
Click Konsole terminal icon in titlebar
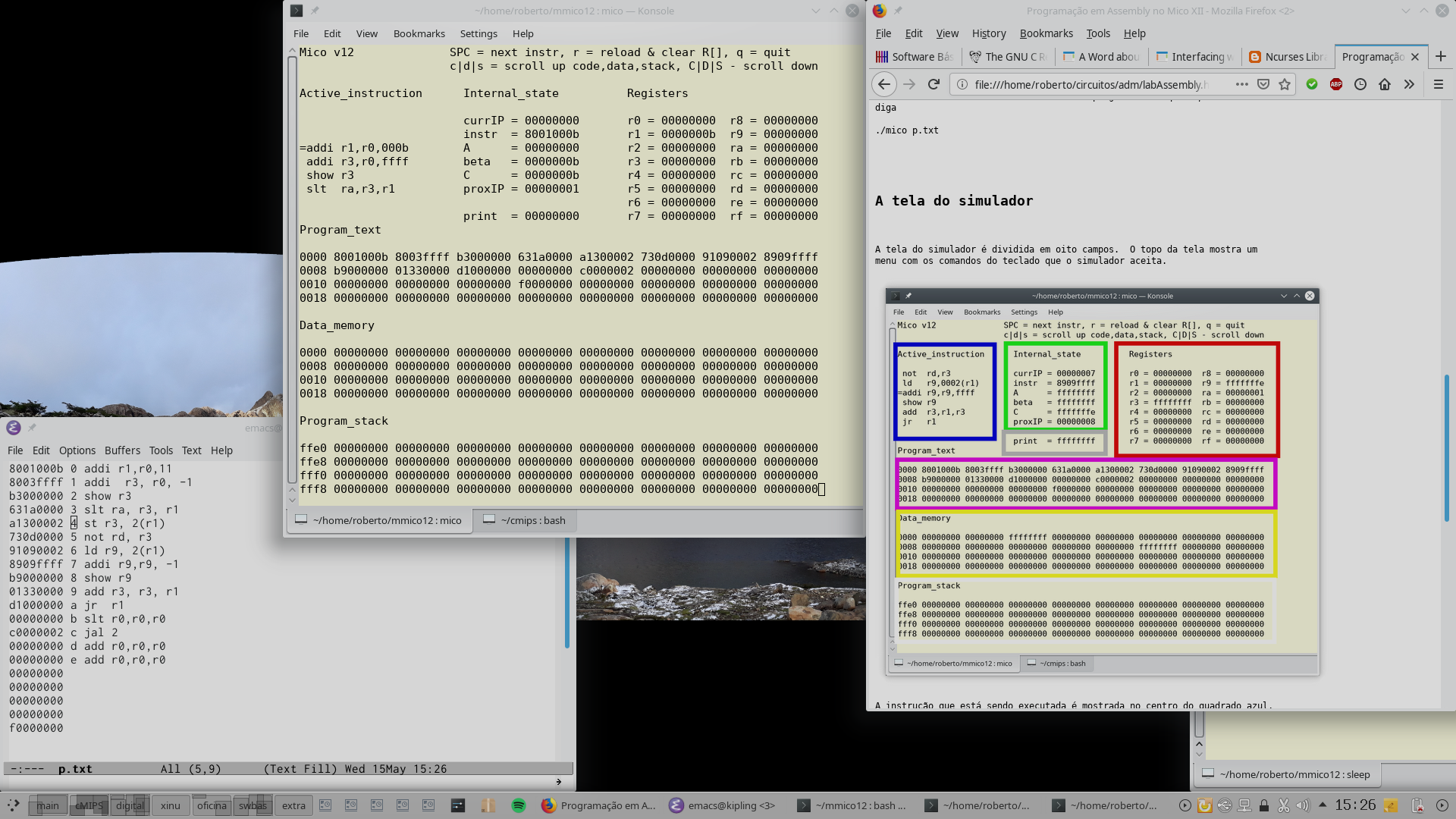point(297,11)
